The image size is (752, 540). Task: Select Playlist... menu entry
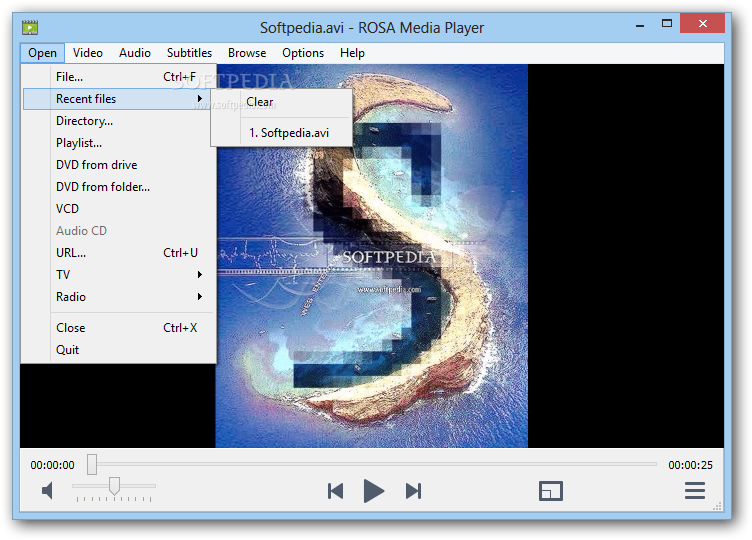click(118, 143)
